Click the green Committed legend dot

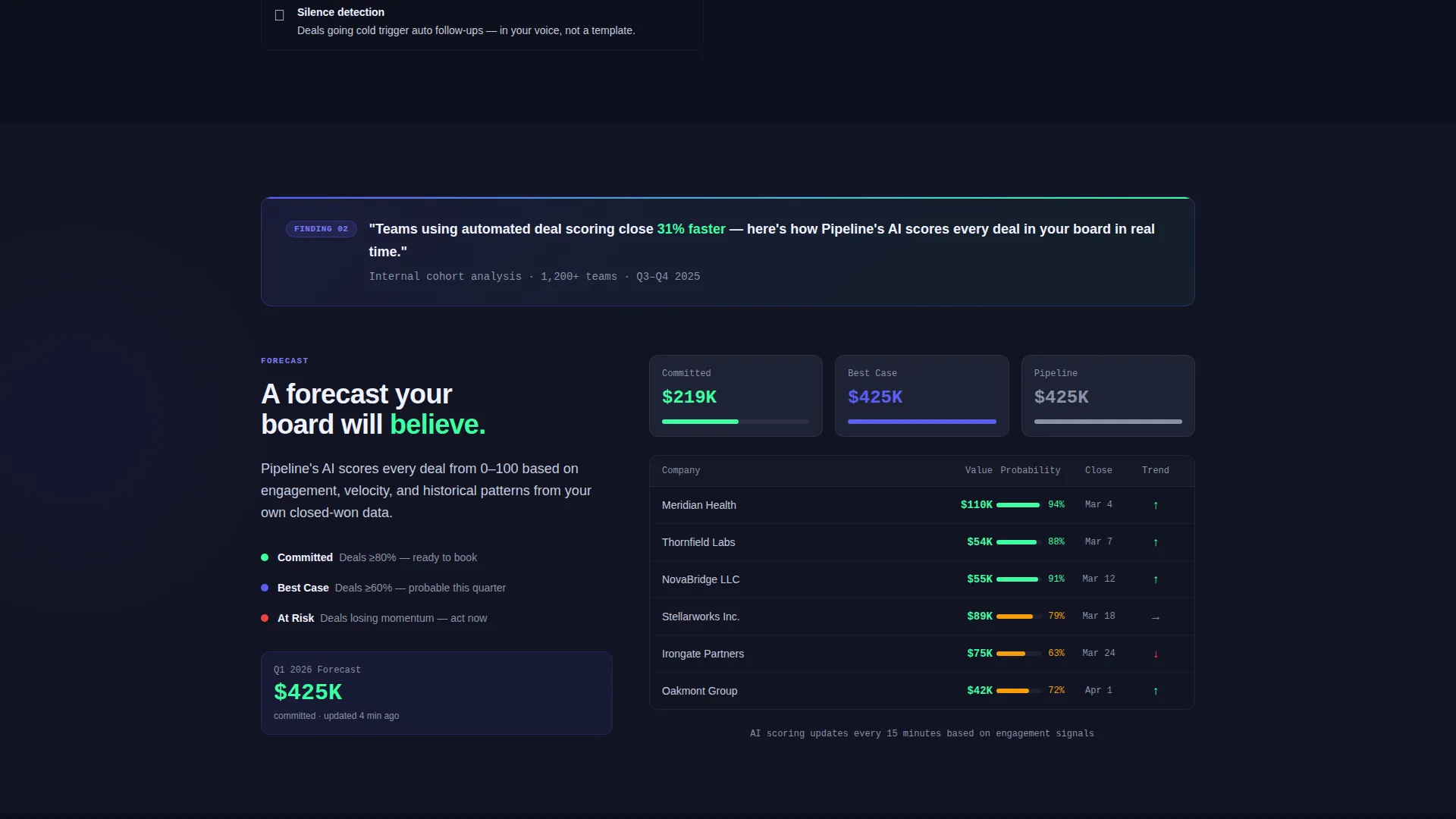(265, 557)
